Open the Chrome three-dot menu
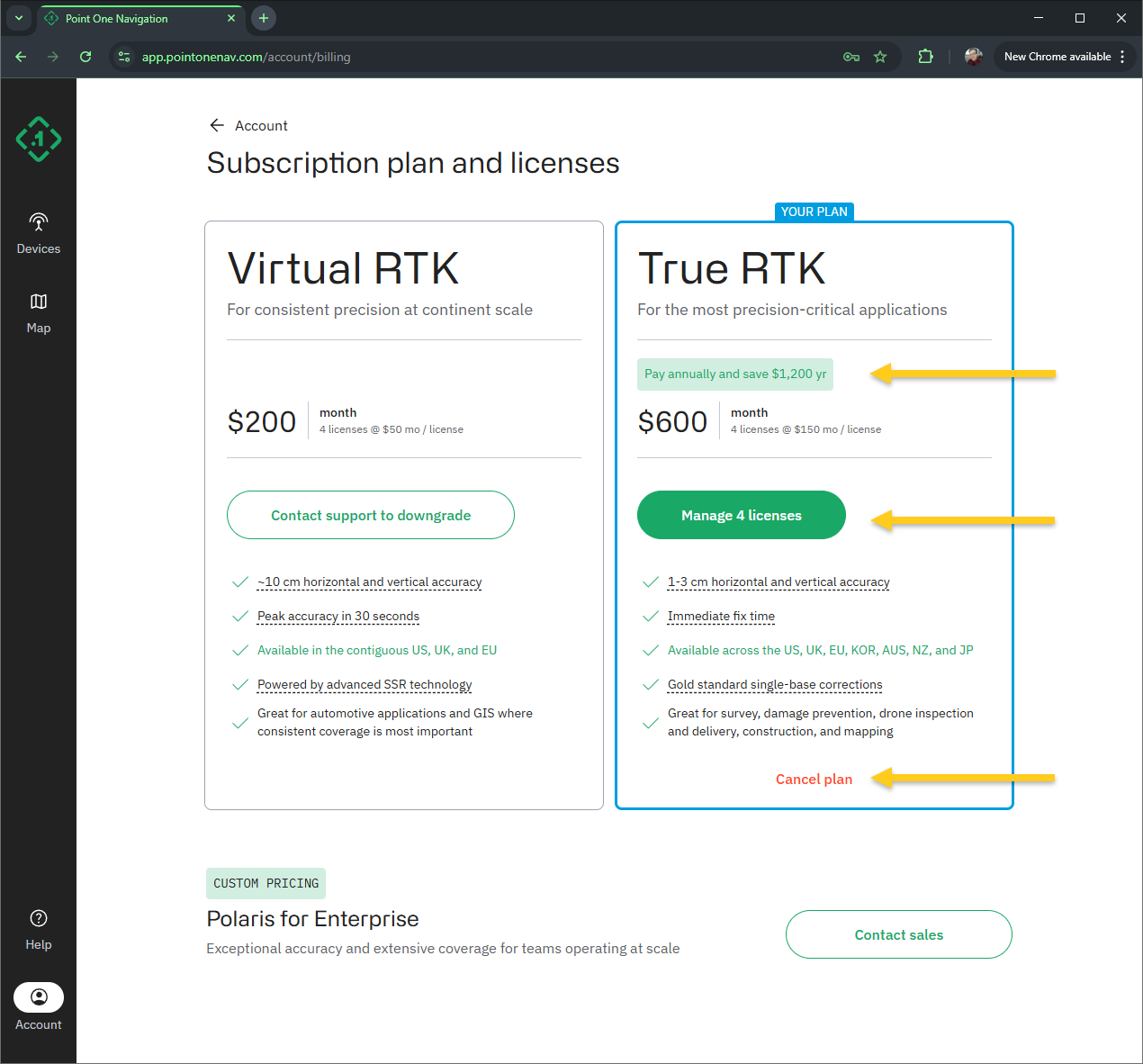 pos(1122,57)
